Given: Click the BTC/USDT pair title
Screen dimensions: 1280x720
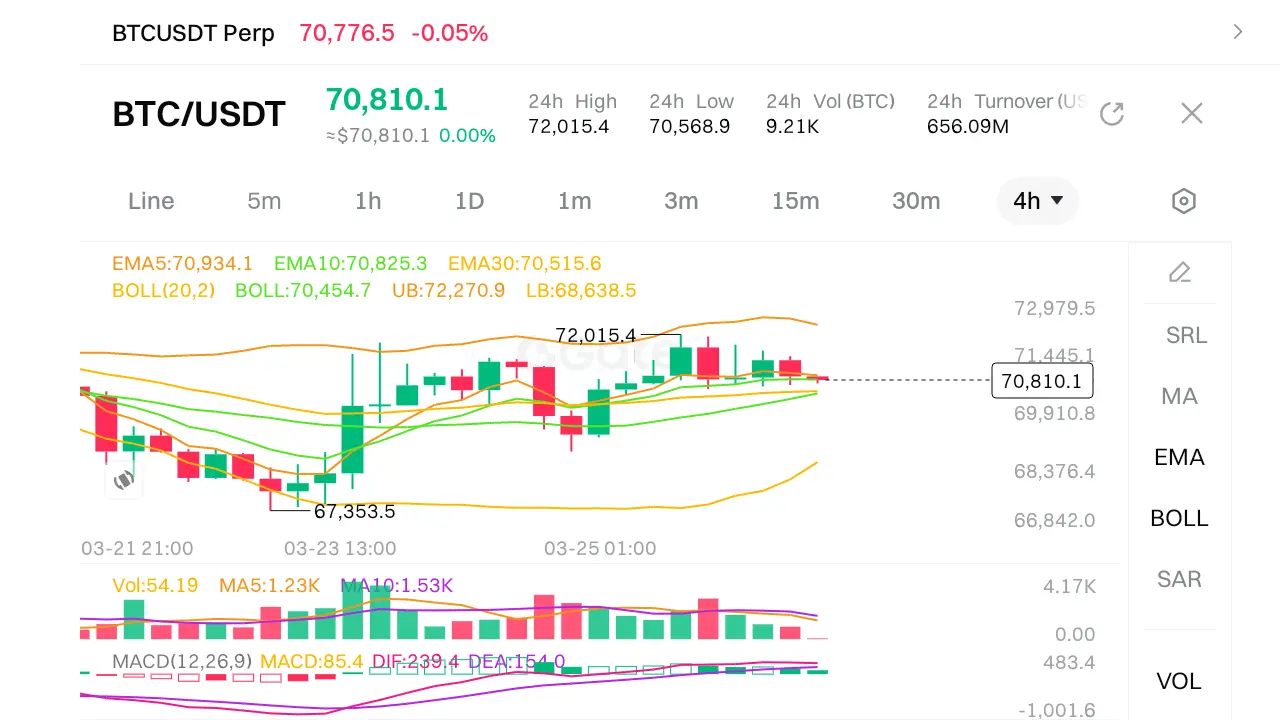Looking at the screenshot, I should [199, 114].
